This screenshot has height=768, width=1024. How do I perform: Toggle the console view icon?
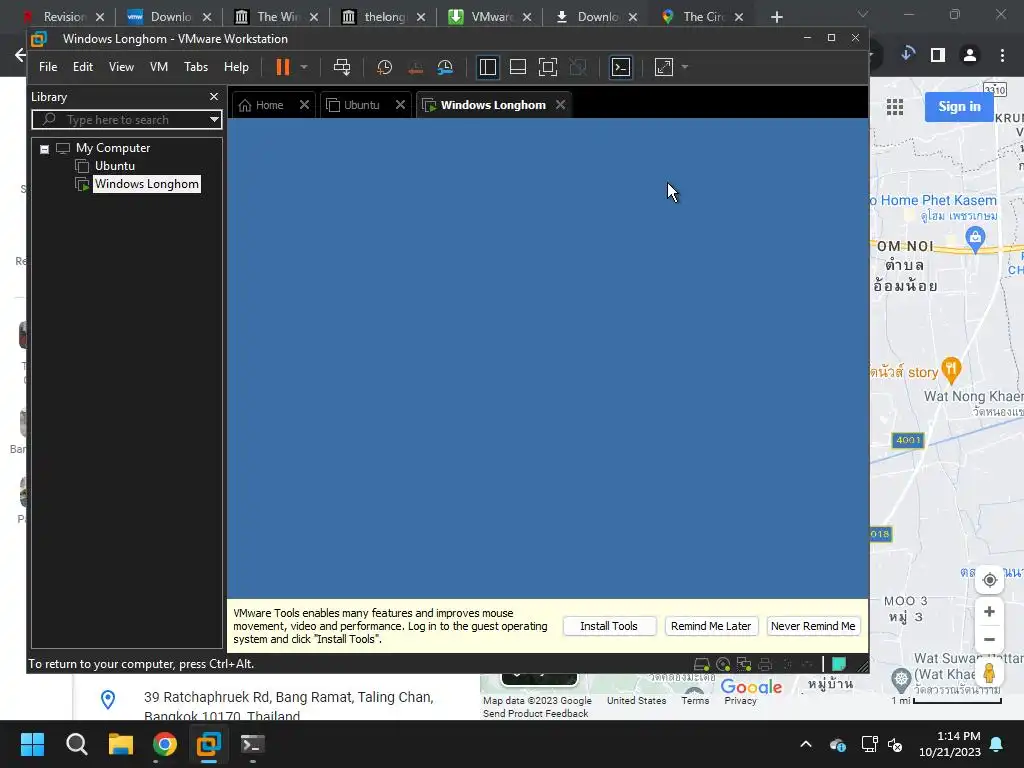[621, 67]
